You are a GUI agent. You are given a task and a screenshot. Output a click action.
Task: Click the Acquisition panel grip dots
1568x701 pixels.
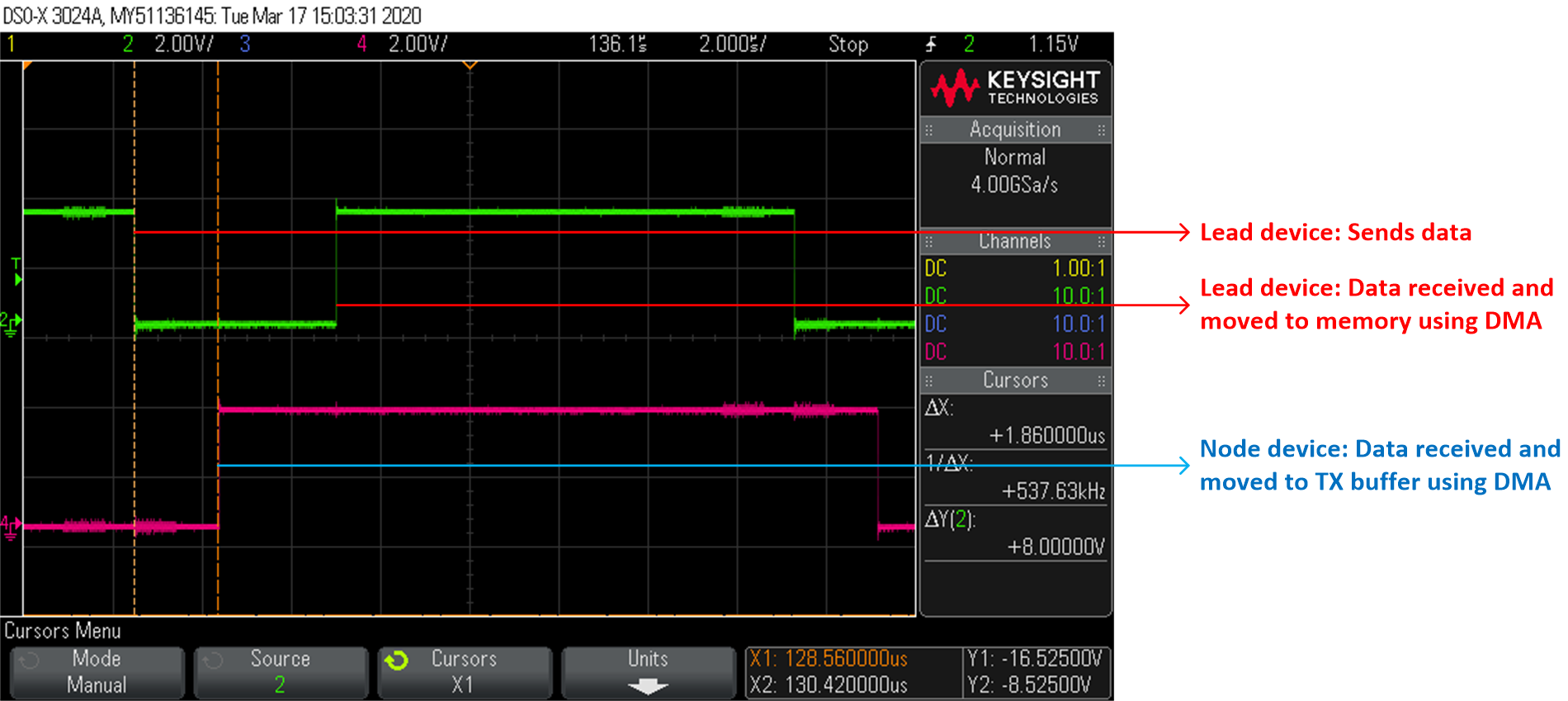click(929, 130)
